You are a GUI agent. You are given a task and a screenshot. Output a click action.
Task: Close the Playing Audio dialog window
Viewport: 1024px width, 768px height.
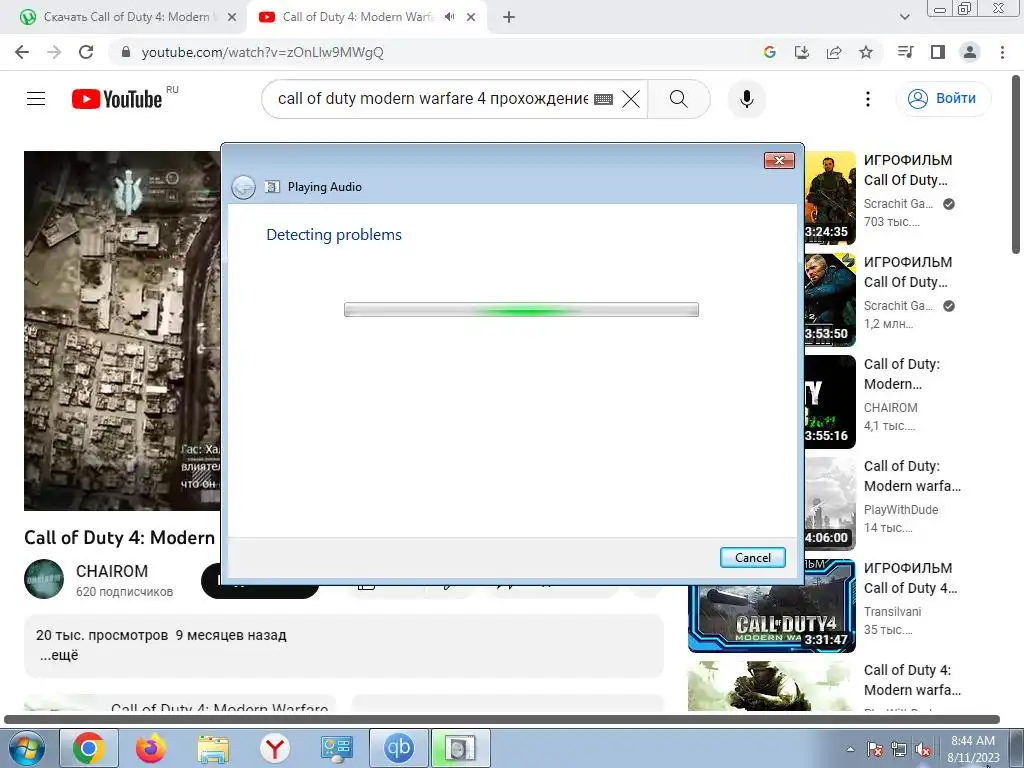click(x=779, y=161)
